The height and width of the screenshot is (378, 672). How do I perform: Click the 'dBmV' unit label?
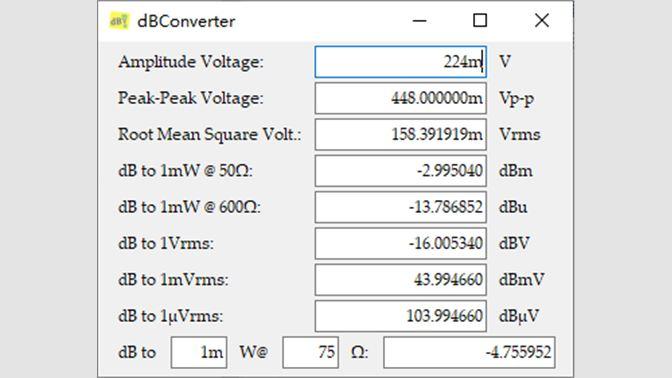[x=522, y=280]
